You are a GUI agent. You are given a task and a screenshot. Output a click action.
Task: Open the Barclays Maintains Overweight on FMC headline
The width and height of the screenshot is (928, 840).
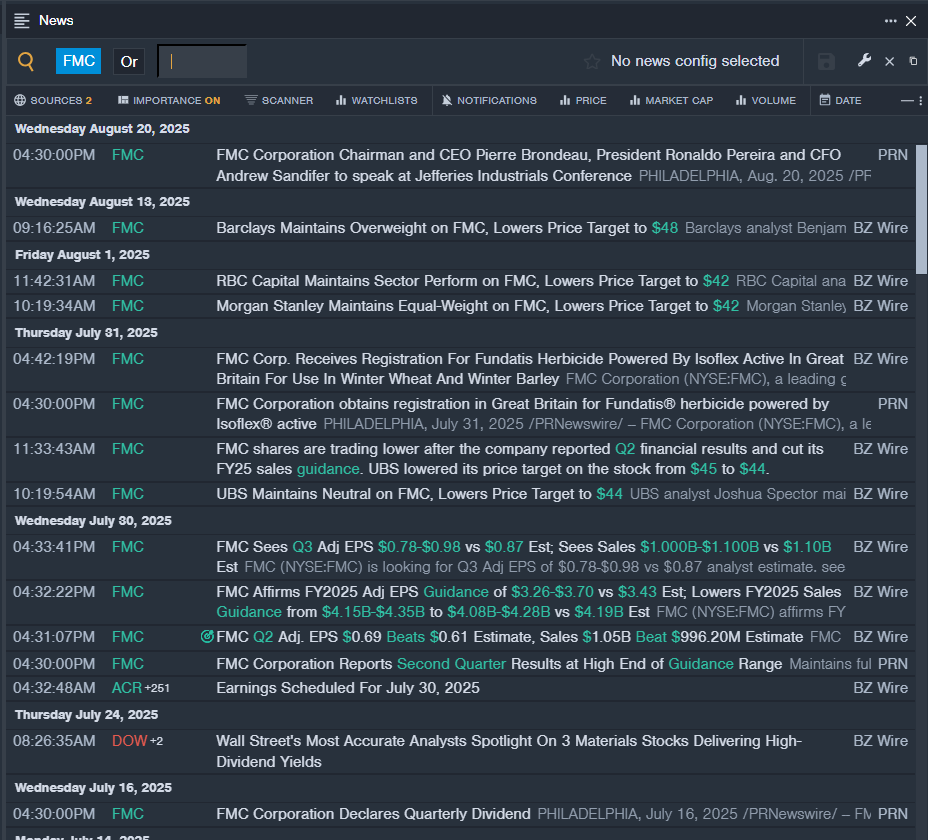tap(447, 228)
